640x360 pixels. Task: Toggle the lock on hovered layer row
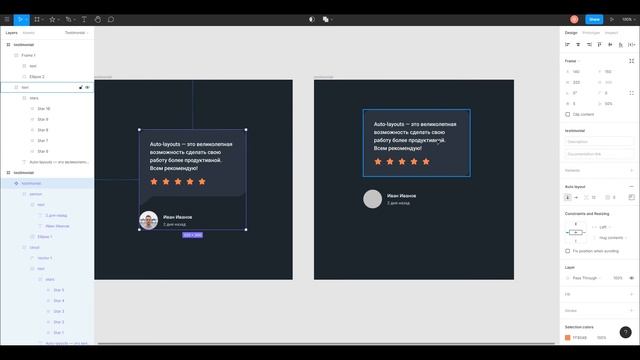[80, 87]
